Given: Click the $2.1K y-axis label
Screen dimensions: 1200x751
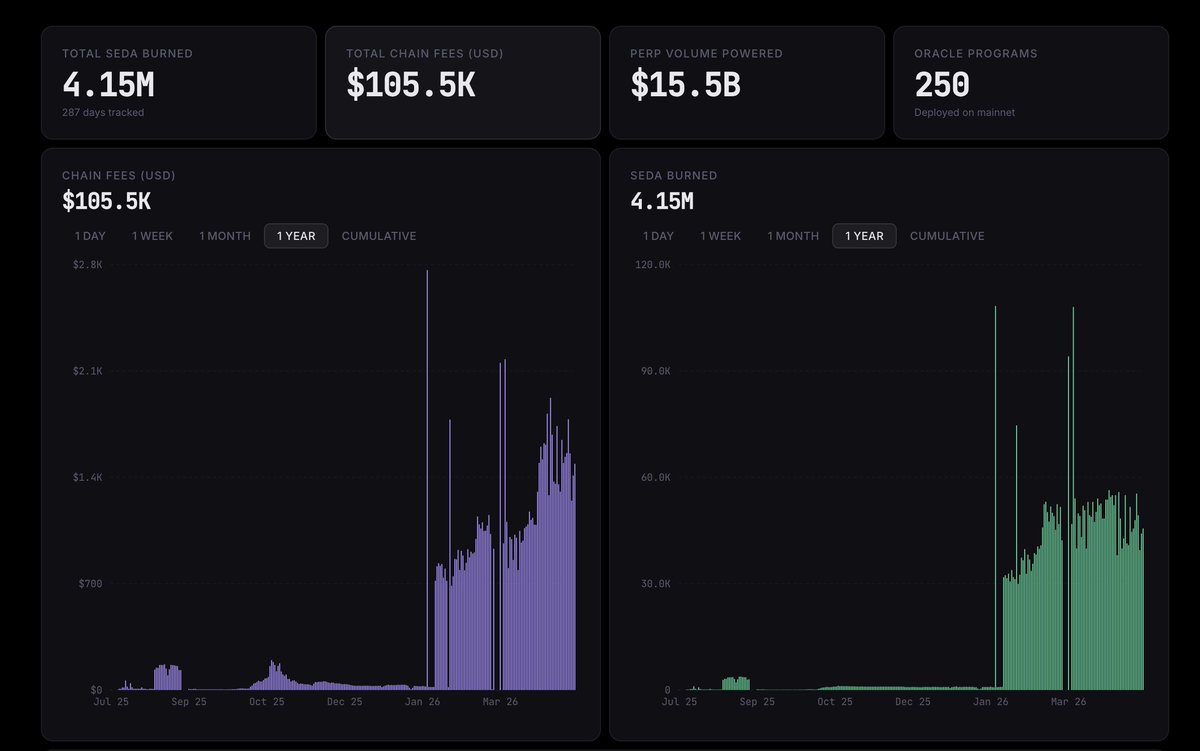Looking at the screenshot, I should (x=88, y=371).
